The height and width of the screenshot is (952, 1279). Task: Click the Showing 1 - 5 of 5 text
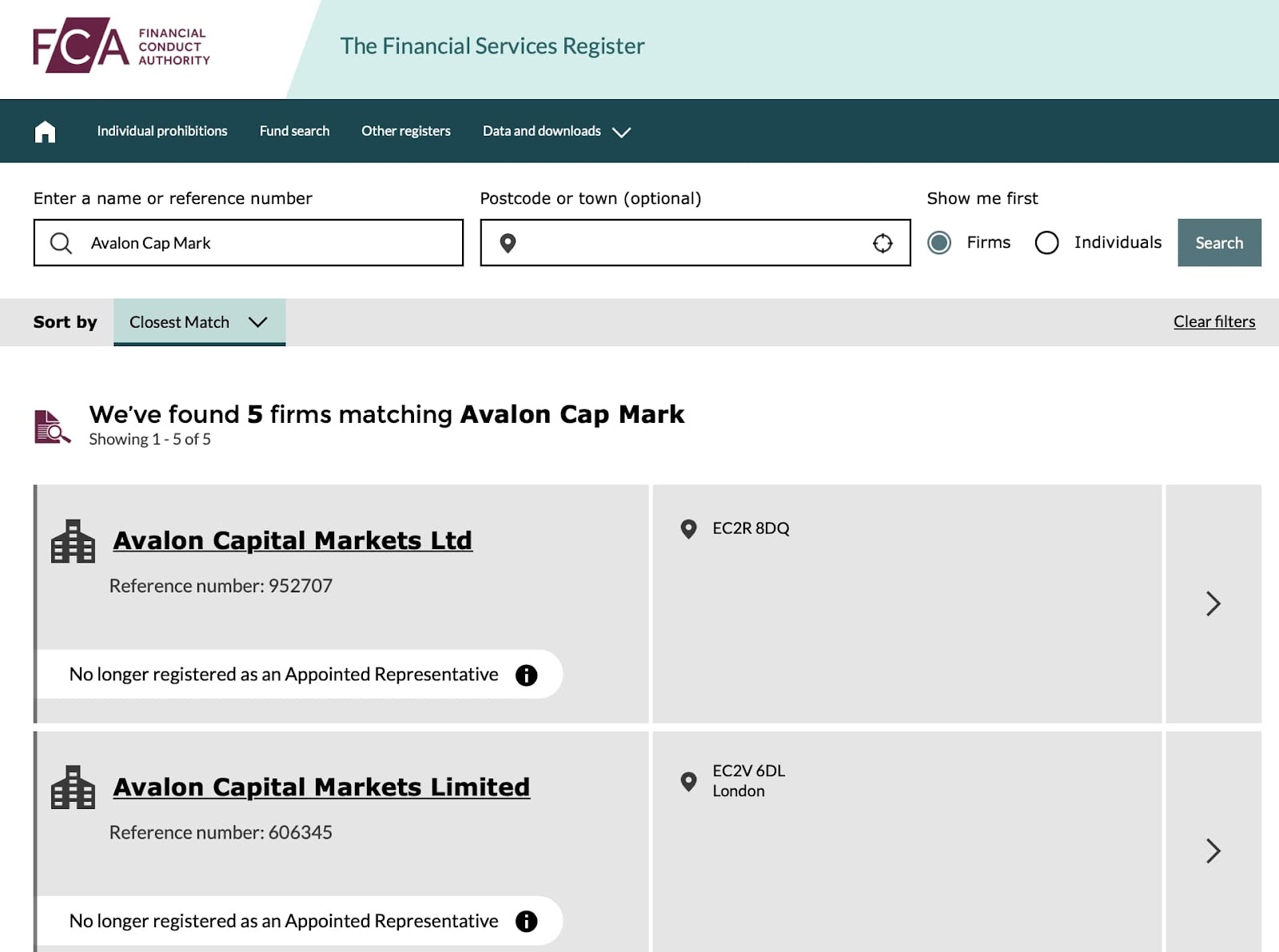[149, 440]
